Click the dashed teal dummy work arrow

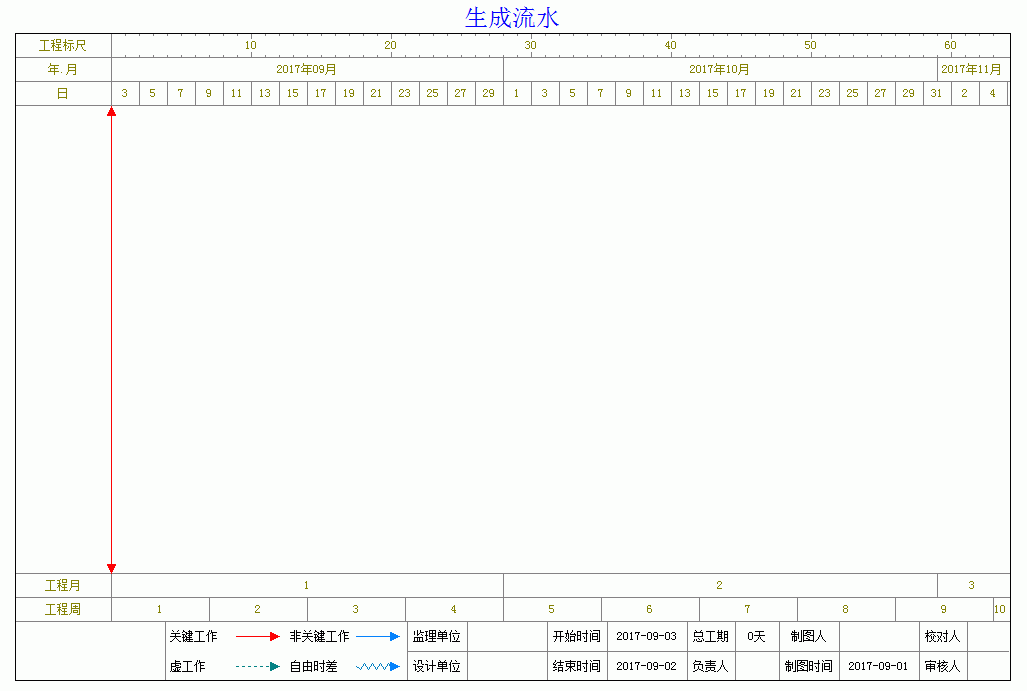point(257,666)
